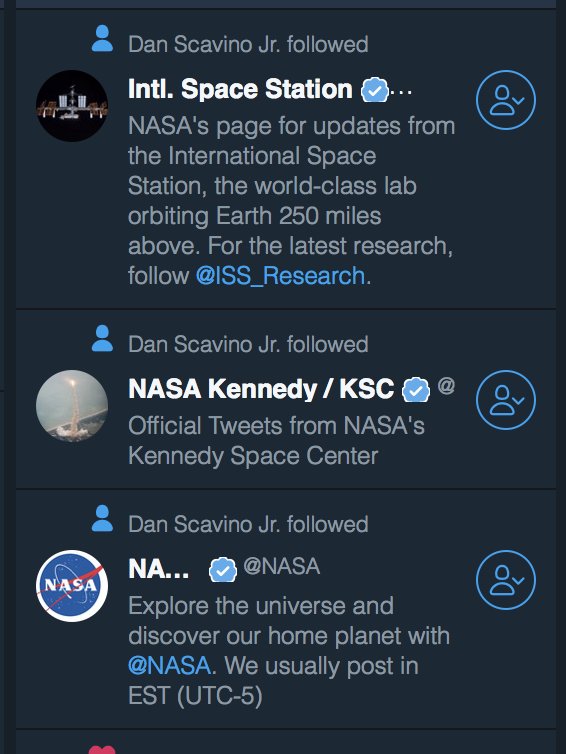
Task: Click the verified badge next to Intl. Space Station
Action: coord(375,90)
